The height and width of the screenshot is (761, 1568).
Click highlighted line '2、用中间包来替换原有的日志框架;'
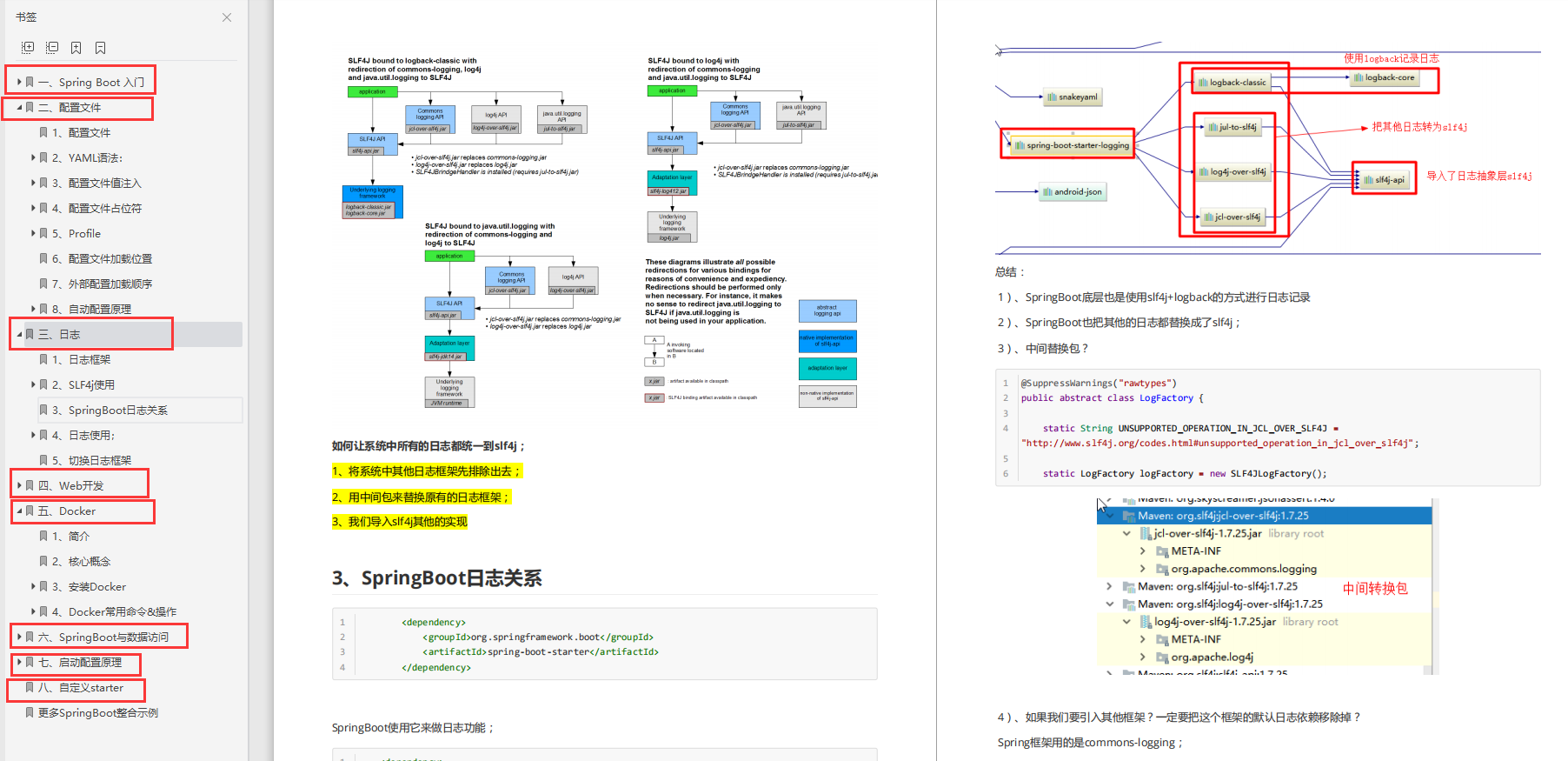[x=422, y=497]
